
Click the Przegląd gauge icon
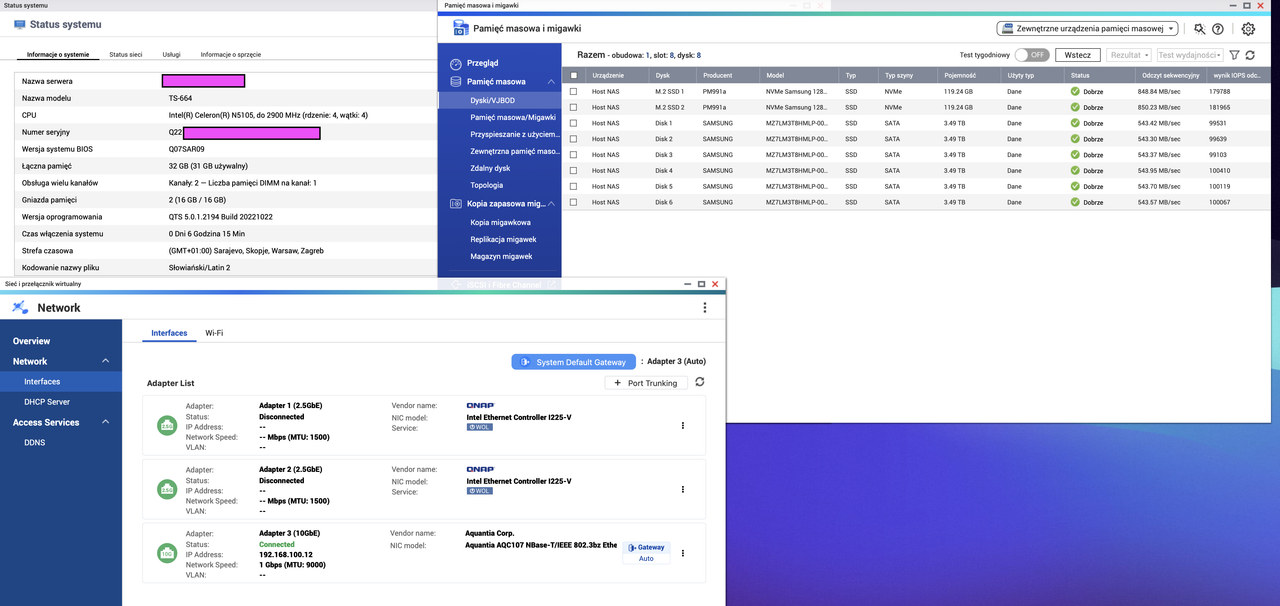[x=456, y=63]
